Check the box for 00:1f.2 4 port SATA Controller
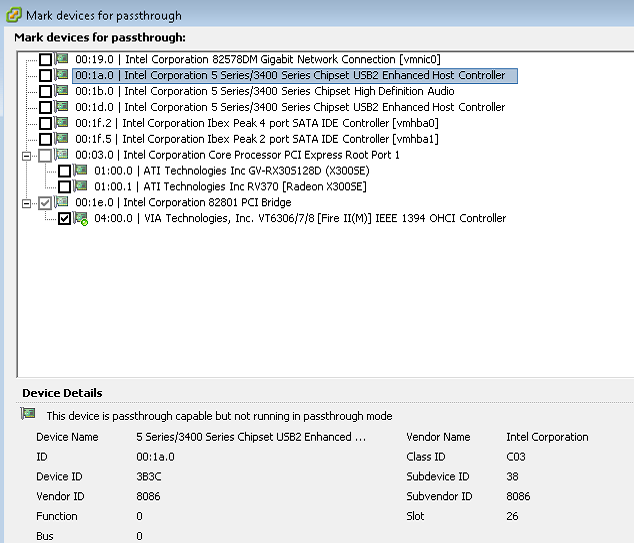 tap(45, 123)
